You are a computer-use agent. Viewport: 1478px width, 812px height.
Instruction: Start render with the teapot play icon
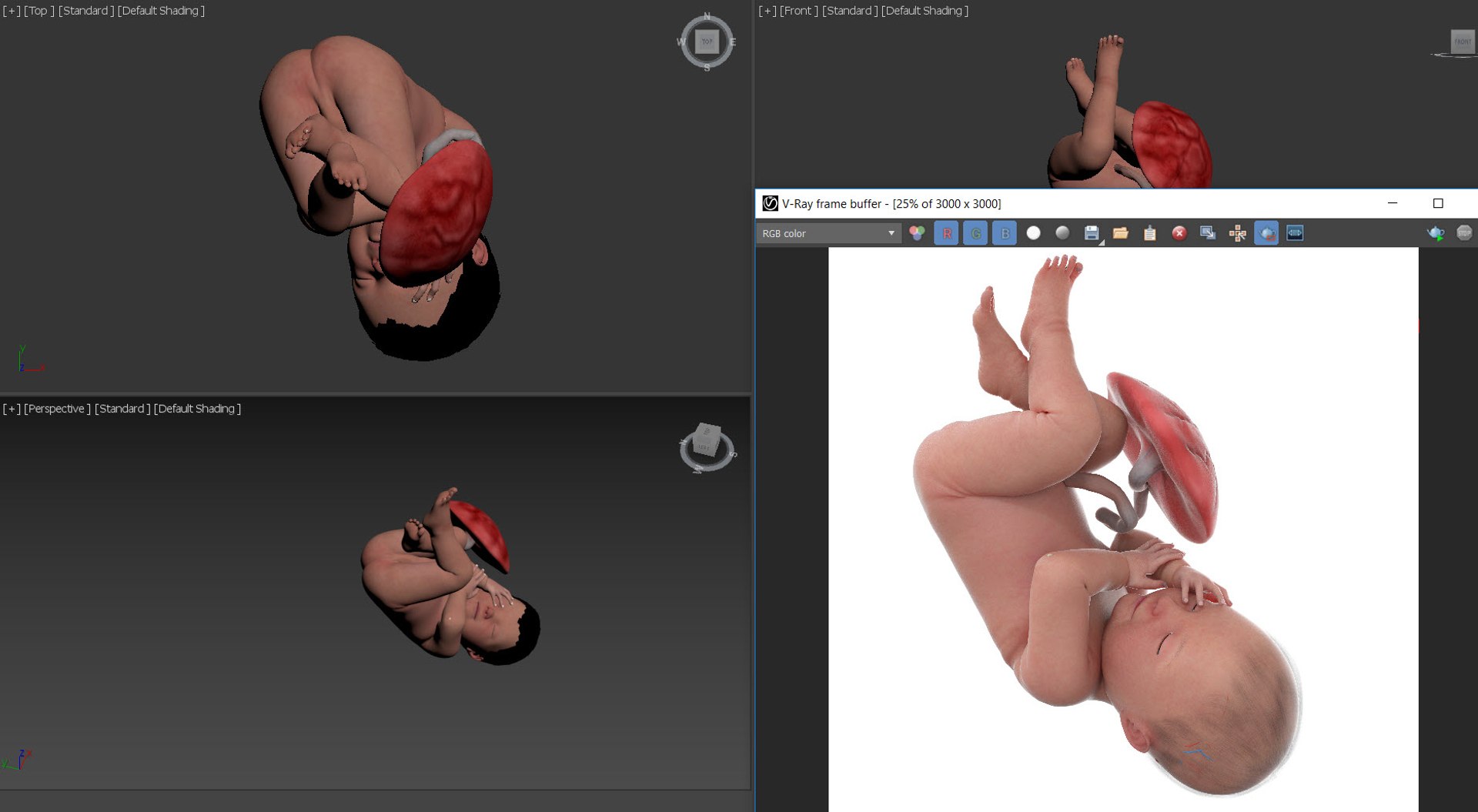1436,233
